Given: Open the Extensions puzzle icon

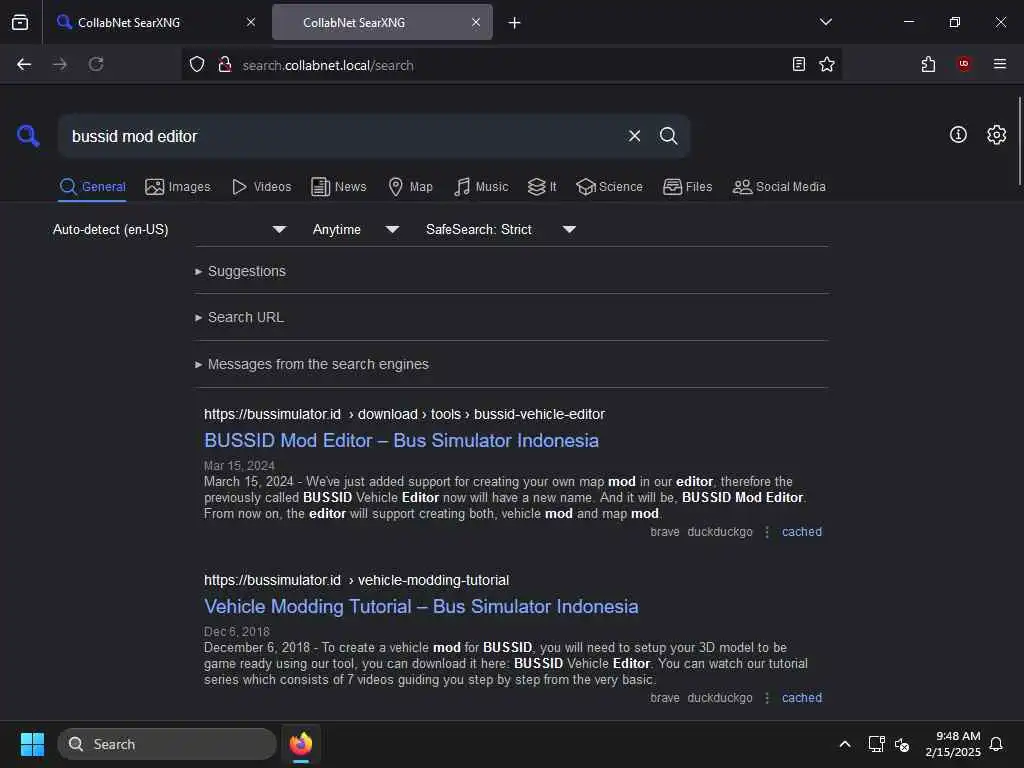Looking at the screenshot, I should click(928, 64).
